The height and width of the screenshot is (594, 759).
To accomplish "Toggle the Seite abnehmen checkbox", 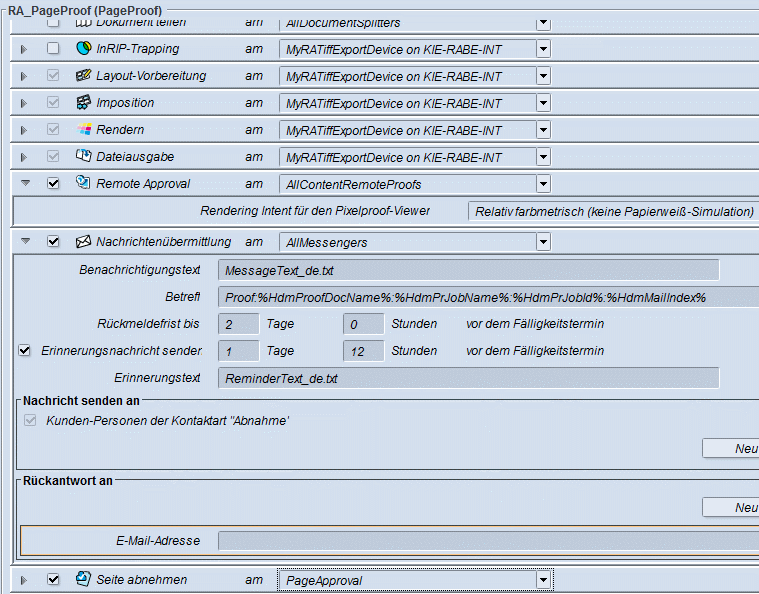I will click(53, 579).
